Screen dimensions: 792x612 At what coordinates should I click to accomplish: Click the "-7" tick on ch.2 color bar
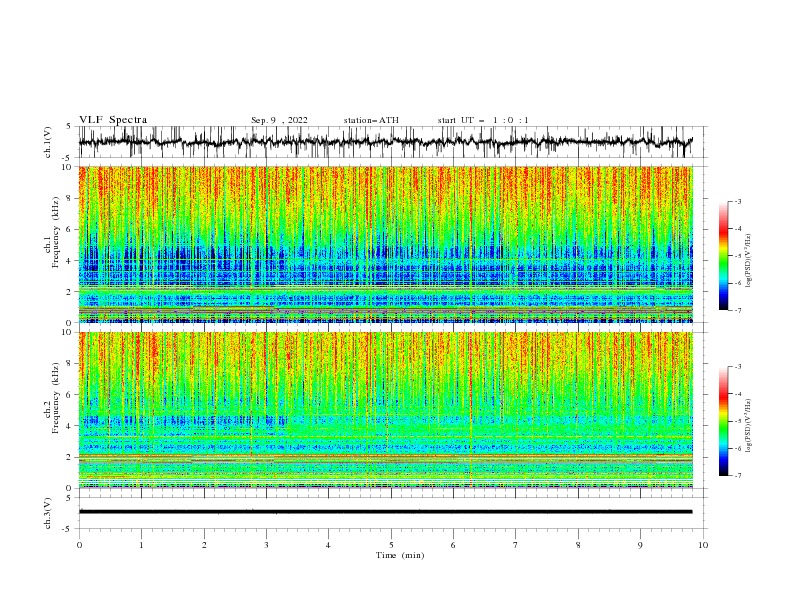pyautogui.click(x=737, y=476)
